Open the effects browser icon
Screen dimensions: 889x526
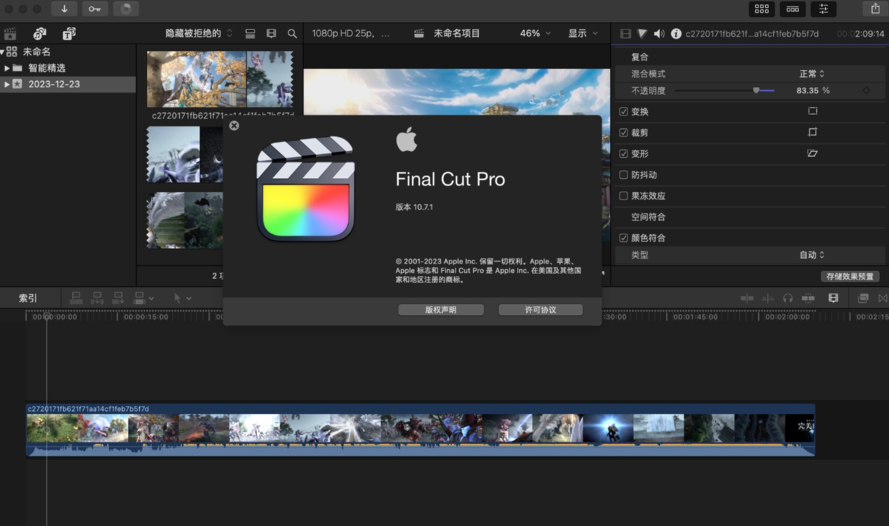click(863, 298)
